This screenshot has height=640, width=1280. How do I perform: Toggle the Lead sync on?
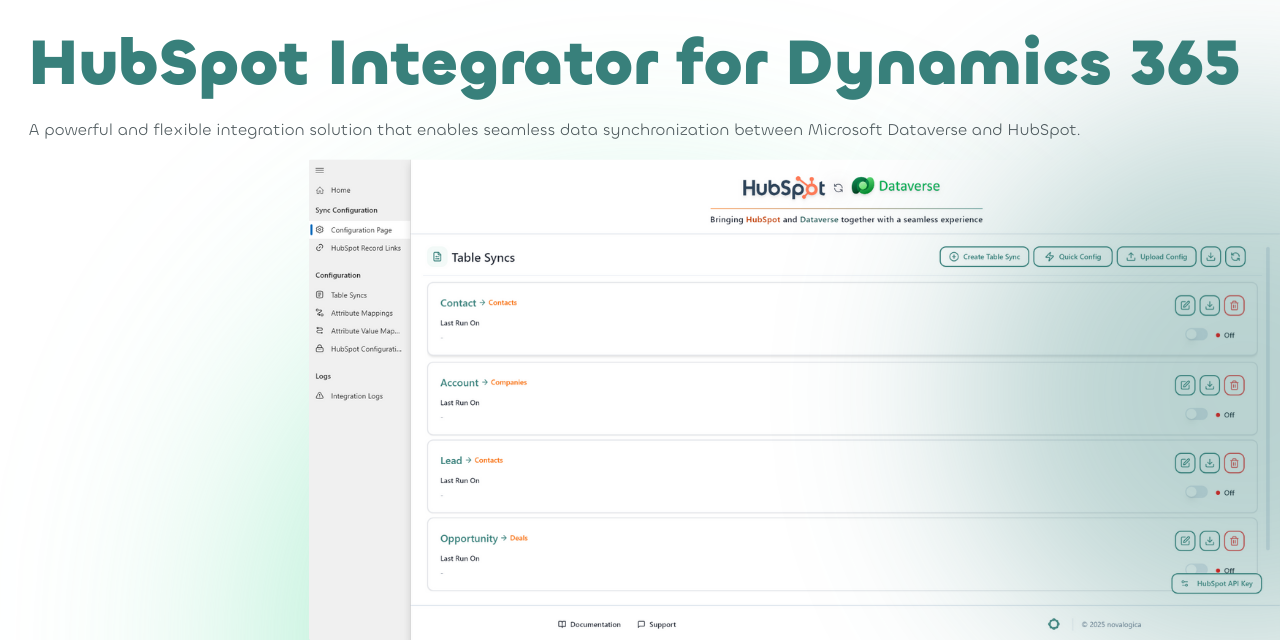tap(1196, 492)
